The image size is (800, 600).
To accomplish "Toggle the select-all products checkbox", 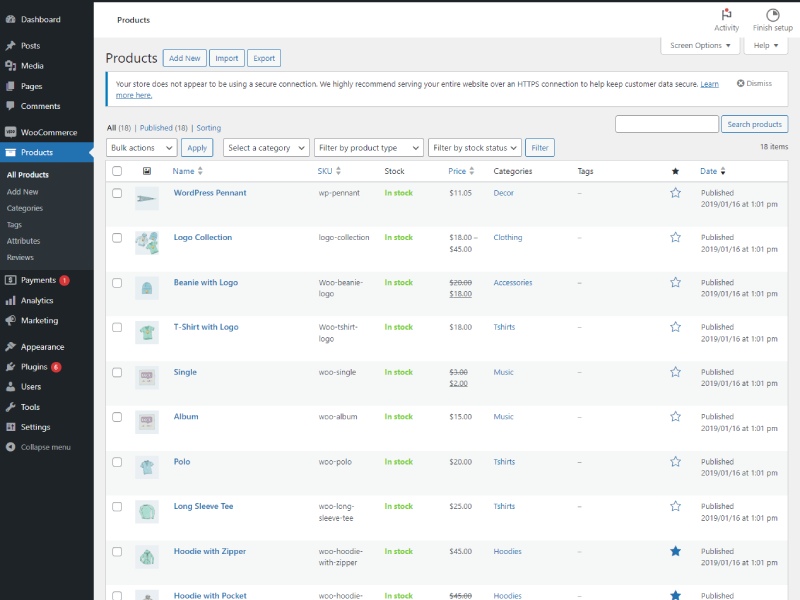I will pos(117,171).
